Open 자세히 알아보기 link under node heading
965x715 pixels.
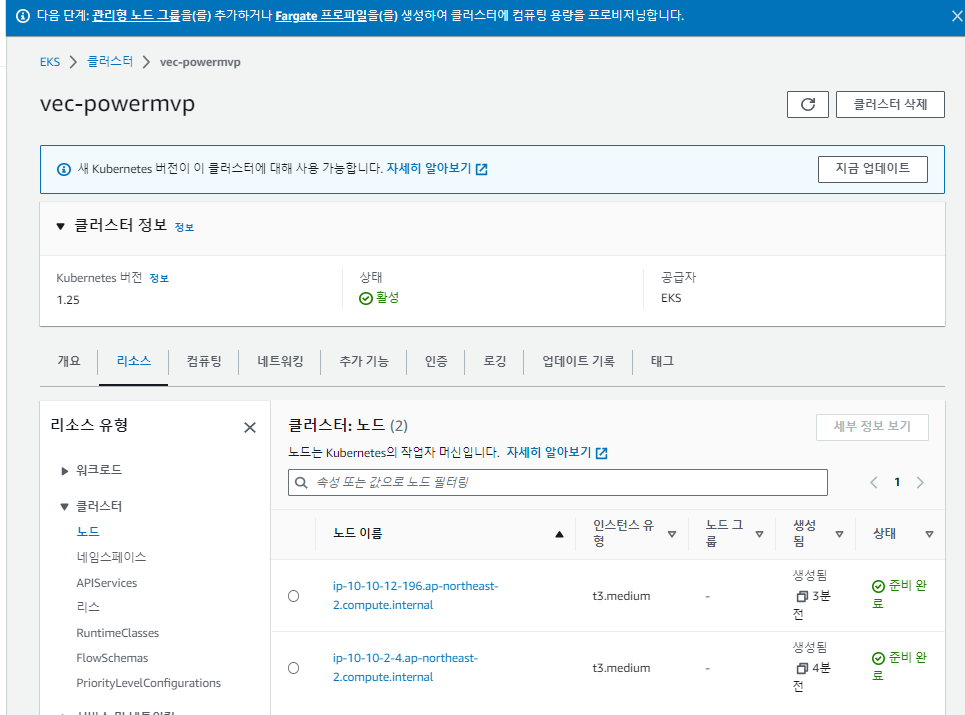pos(548,452)
